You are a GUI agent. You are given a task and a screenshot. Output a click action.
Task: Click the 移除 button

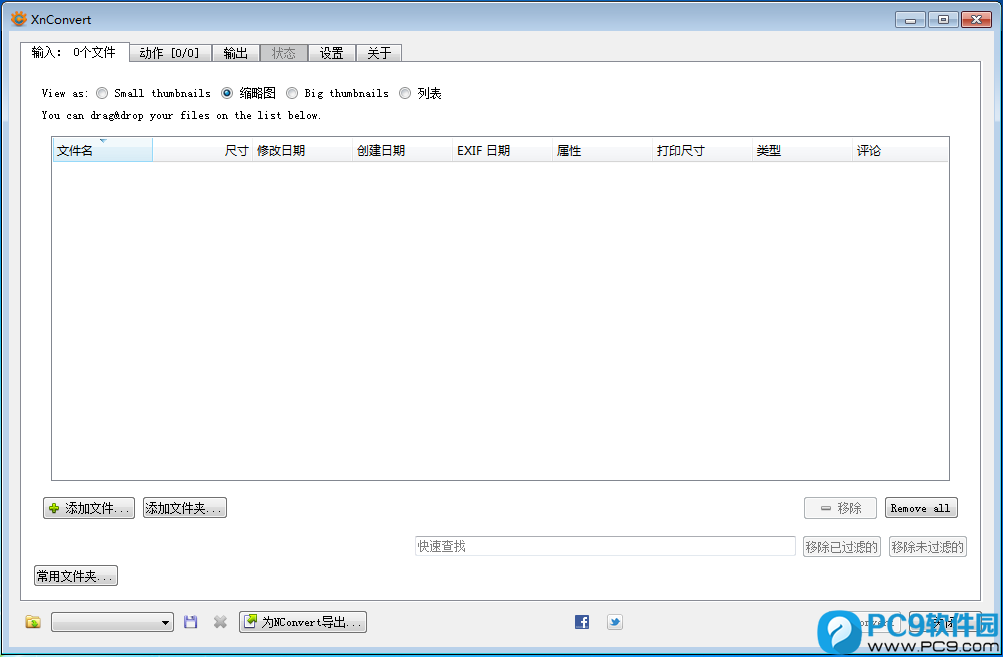pos(840,508)
